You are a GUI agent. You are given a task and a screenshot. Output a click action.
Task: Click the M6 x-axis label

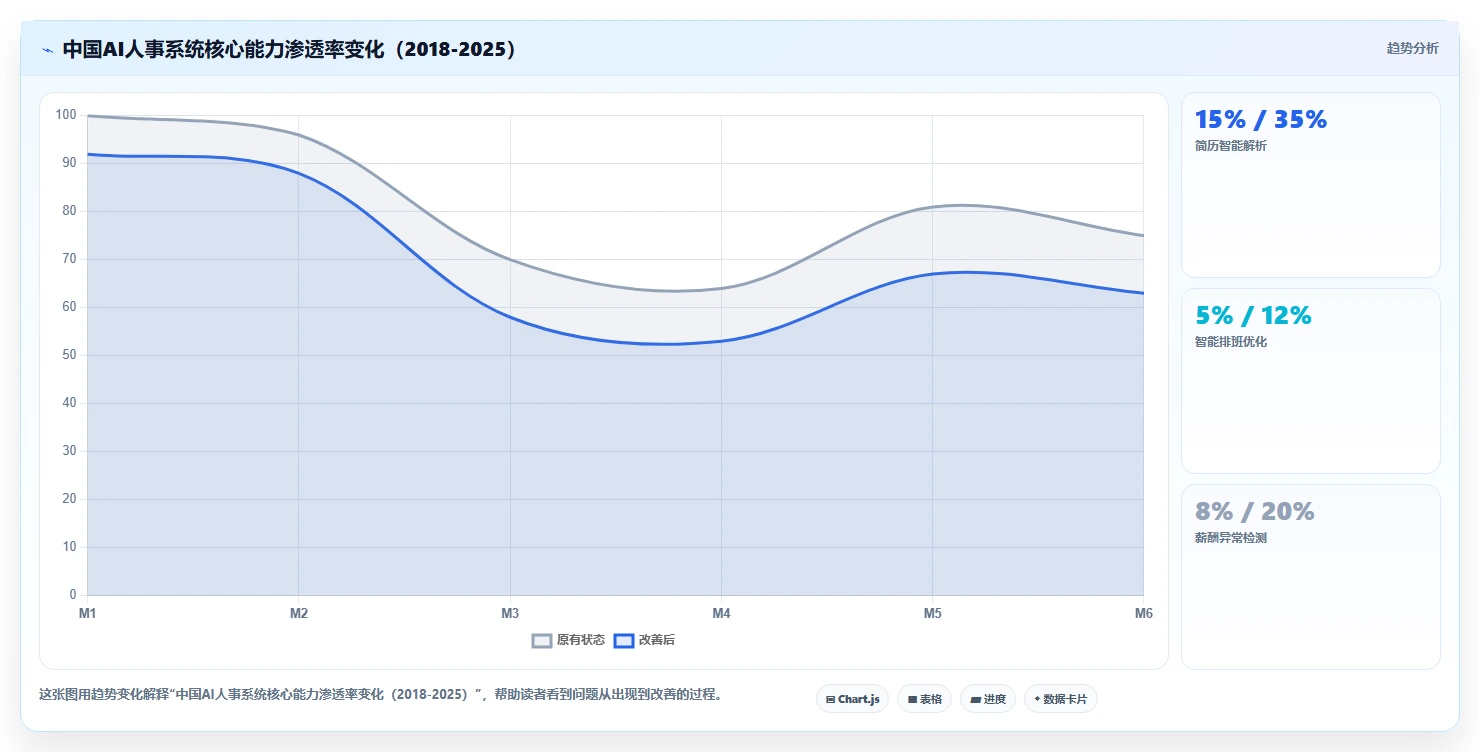(x=1143, y=613)
